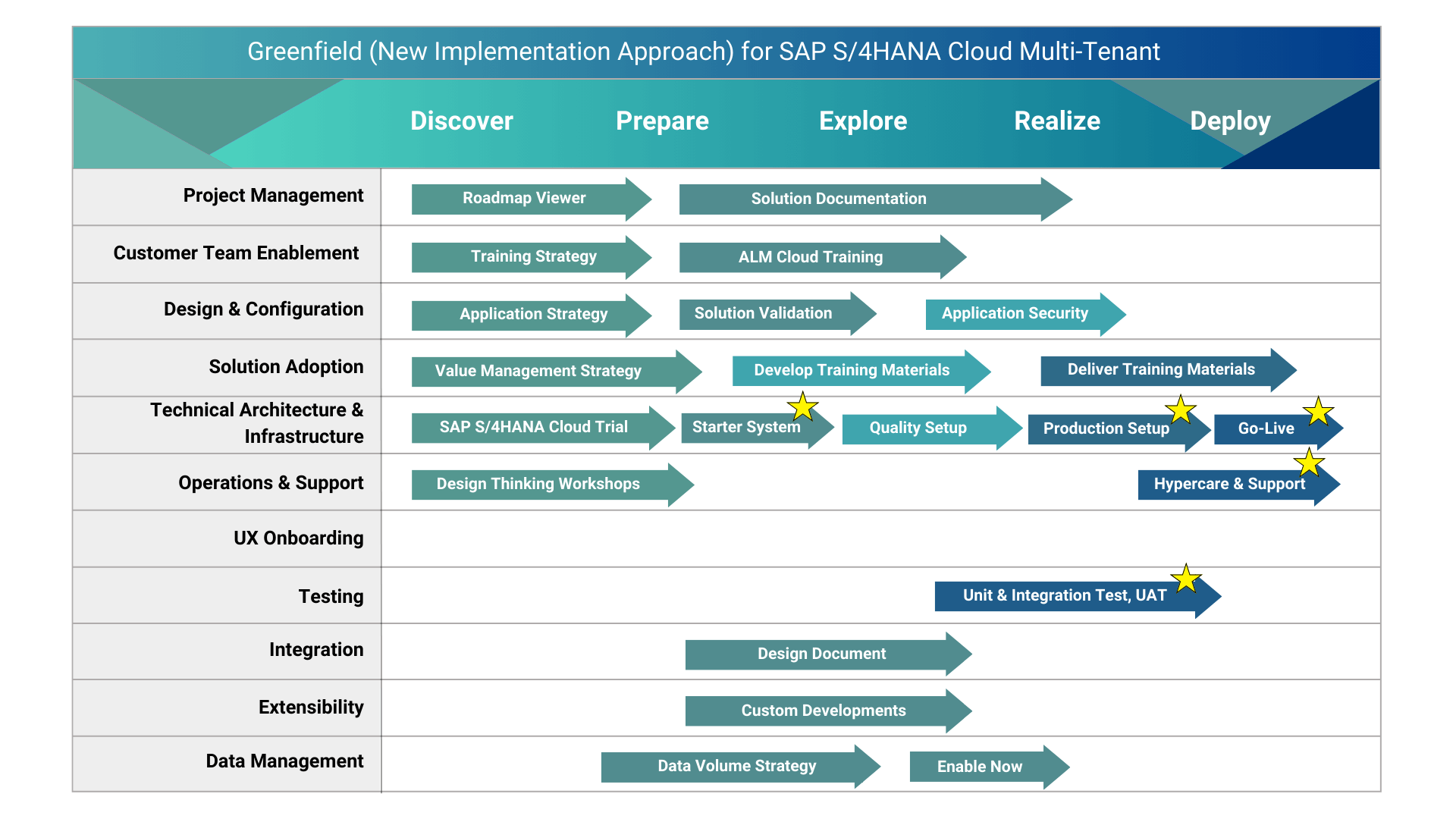Image resolution: width=1456 pixels, height=819 pixels.
Task: Select the Hypercare & Support arrow
Action: (1239, 485)
